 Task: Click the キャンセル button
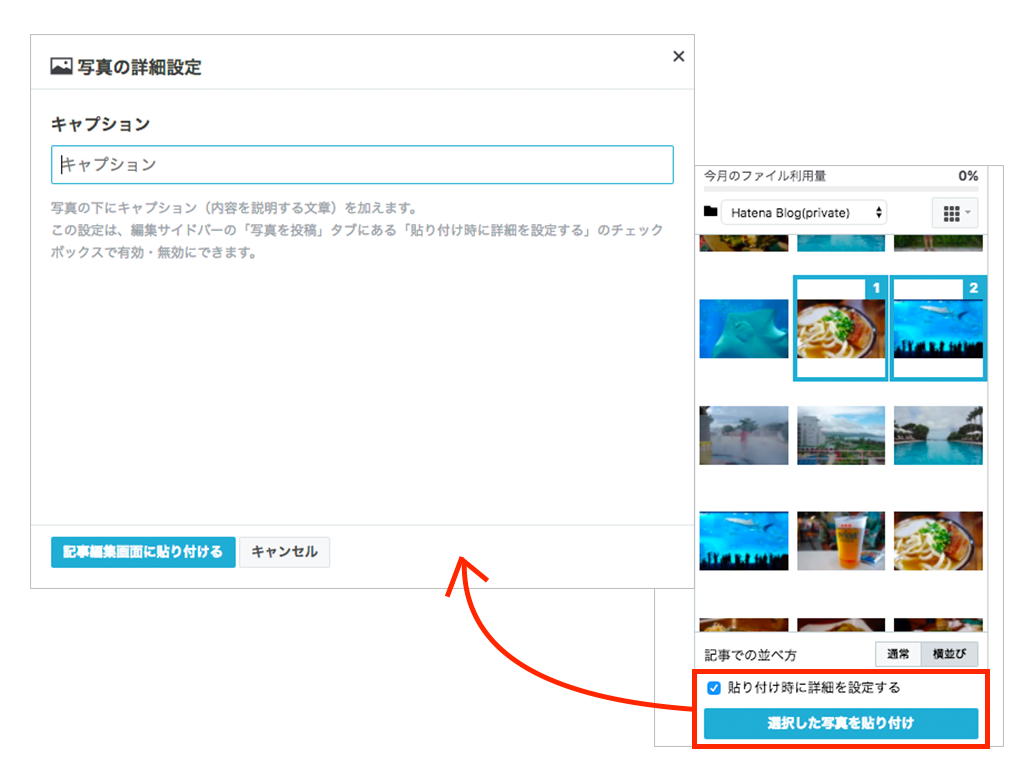284,552
